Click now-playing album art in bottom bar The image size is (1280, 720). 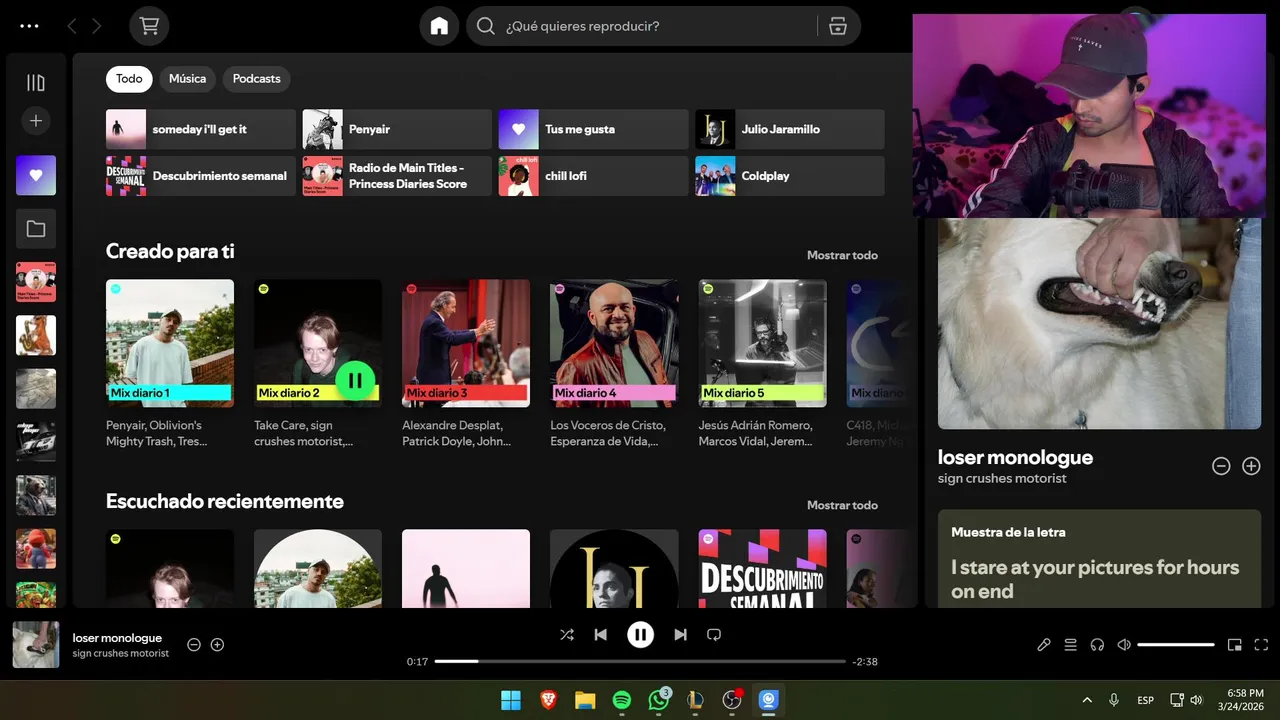[x=36, y=645]
